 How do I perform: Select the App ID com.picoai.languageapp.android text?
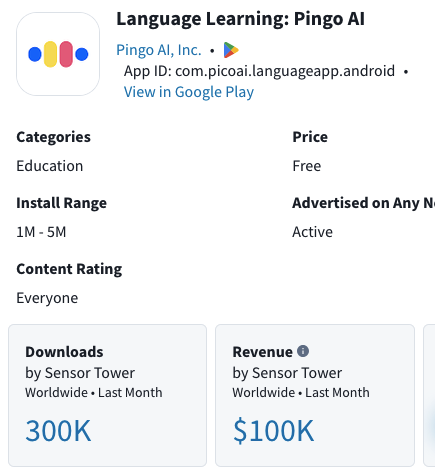coord(259,71)
